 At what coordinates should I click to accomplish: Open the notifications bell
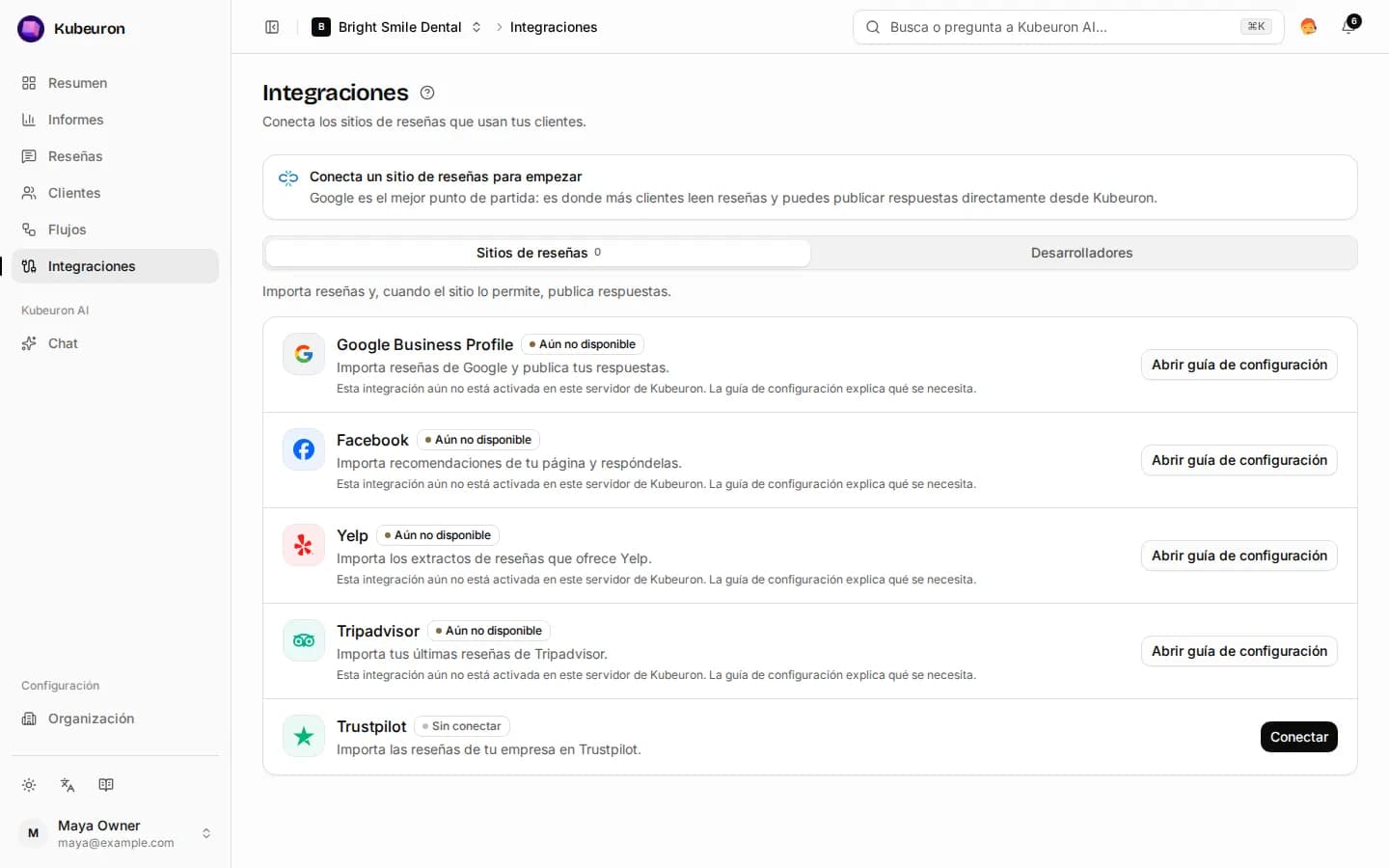(1349, 26)
